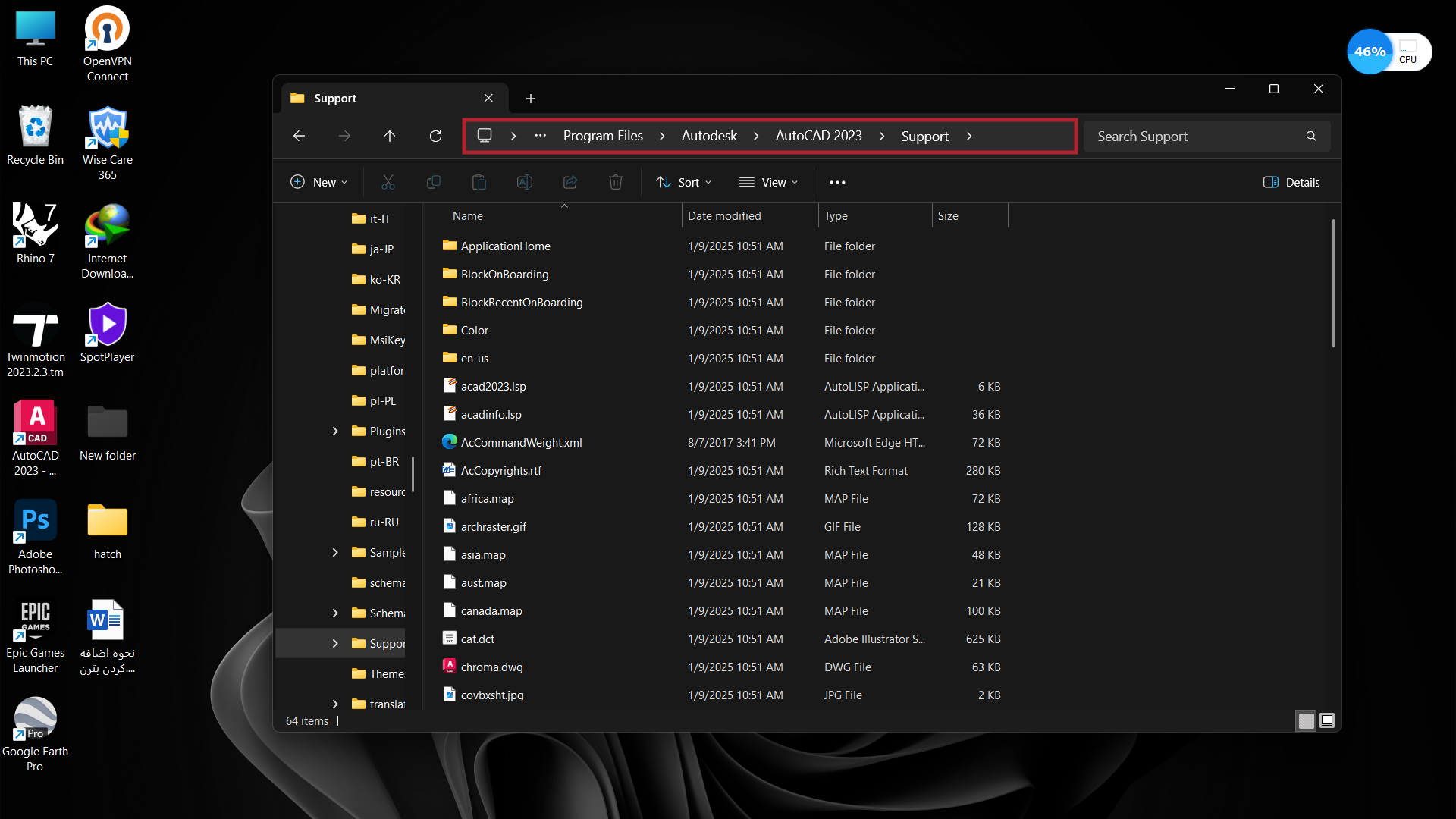The width and height of the screenshot is (1456, 819).
Task: Click the Cut toolbar icon
Action: point(388,182)
